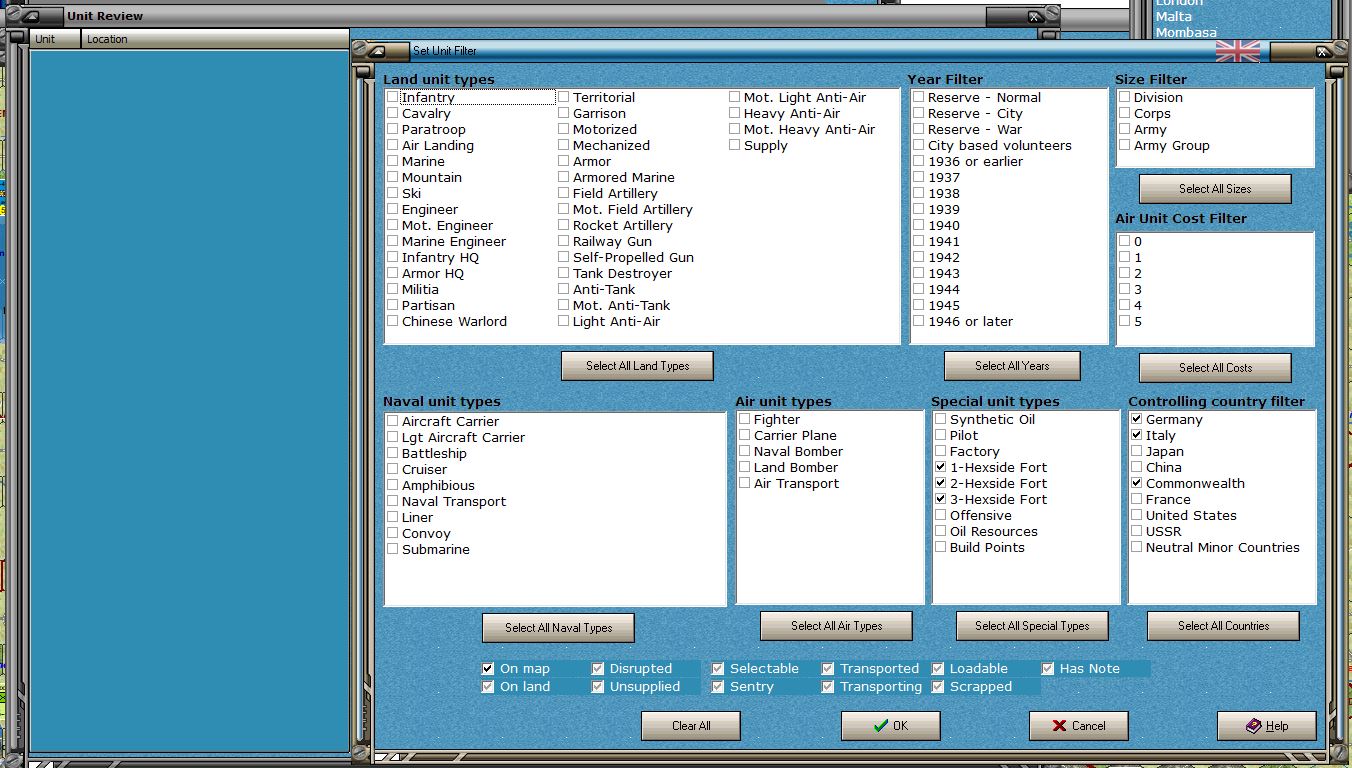This screenshot has width=1352, height=768.
Task: Enable Japan in controlling country filter
Action: [x=1137, y=451]
